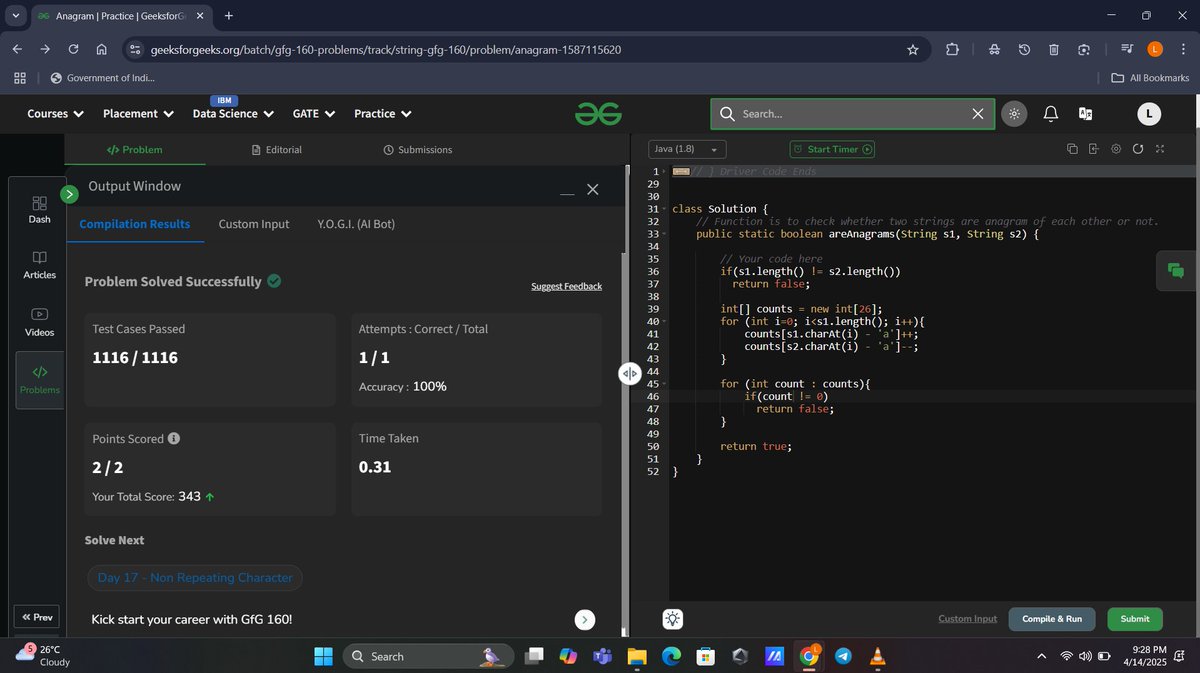Viewport: 1200px width, 673px height.
Task: Select the Compilation Results tab
Action: [135, 224]
